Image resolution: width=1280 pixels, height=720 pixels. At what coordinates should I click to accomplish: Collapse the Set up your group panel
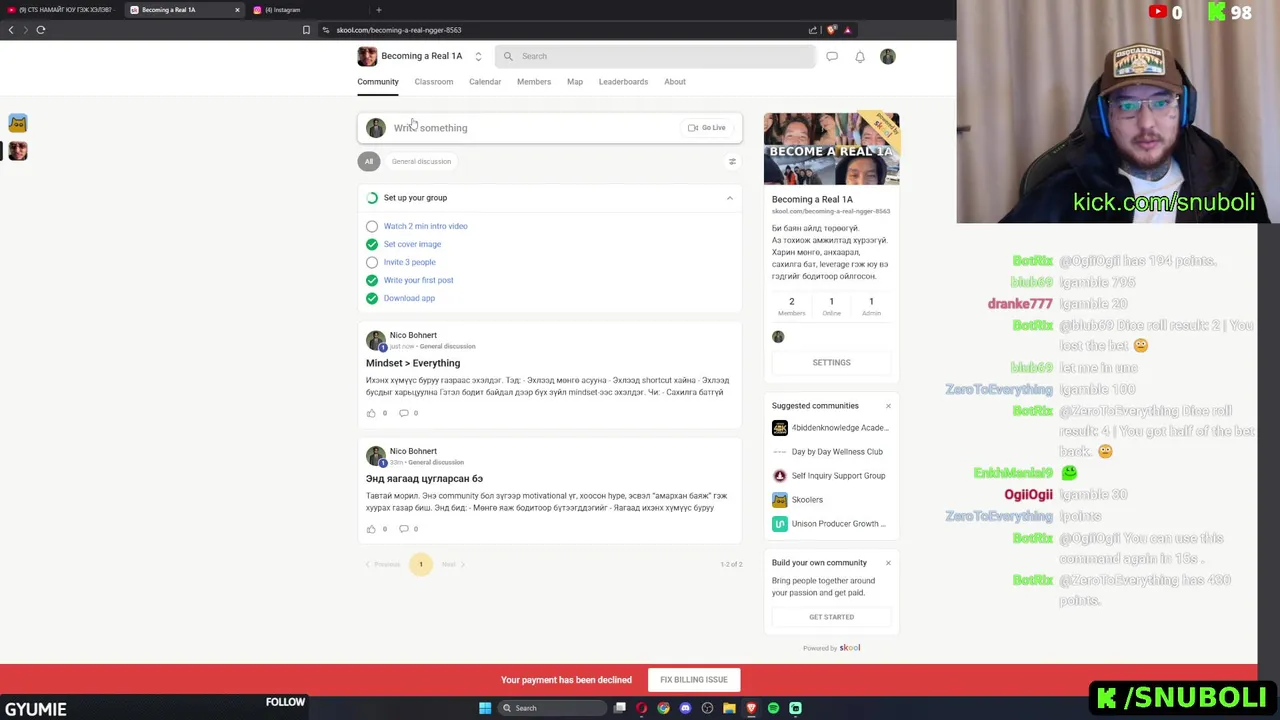click(729, 198)
